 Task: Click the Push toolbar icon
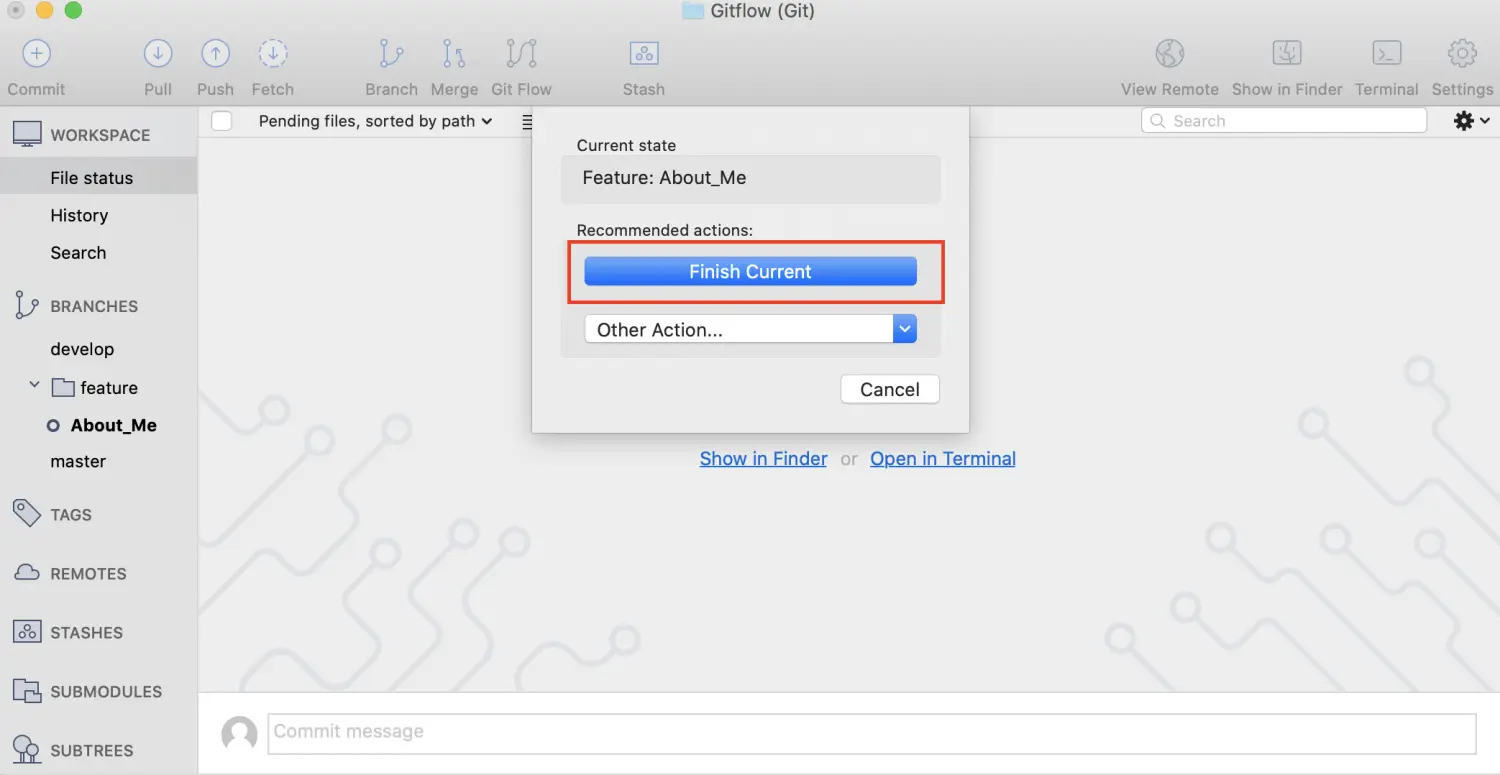tap(215, 53)
